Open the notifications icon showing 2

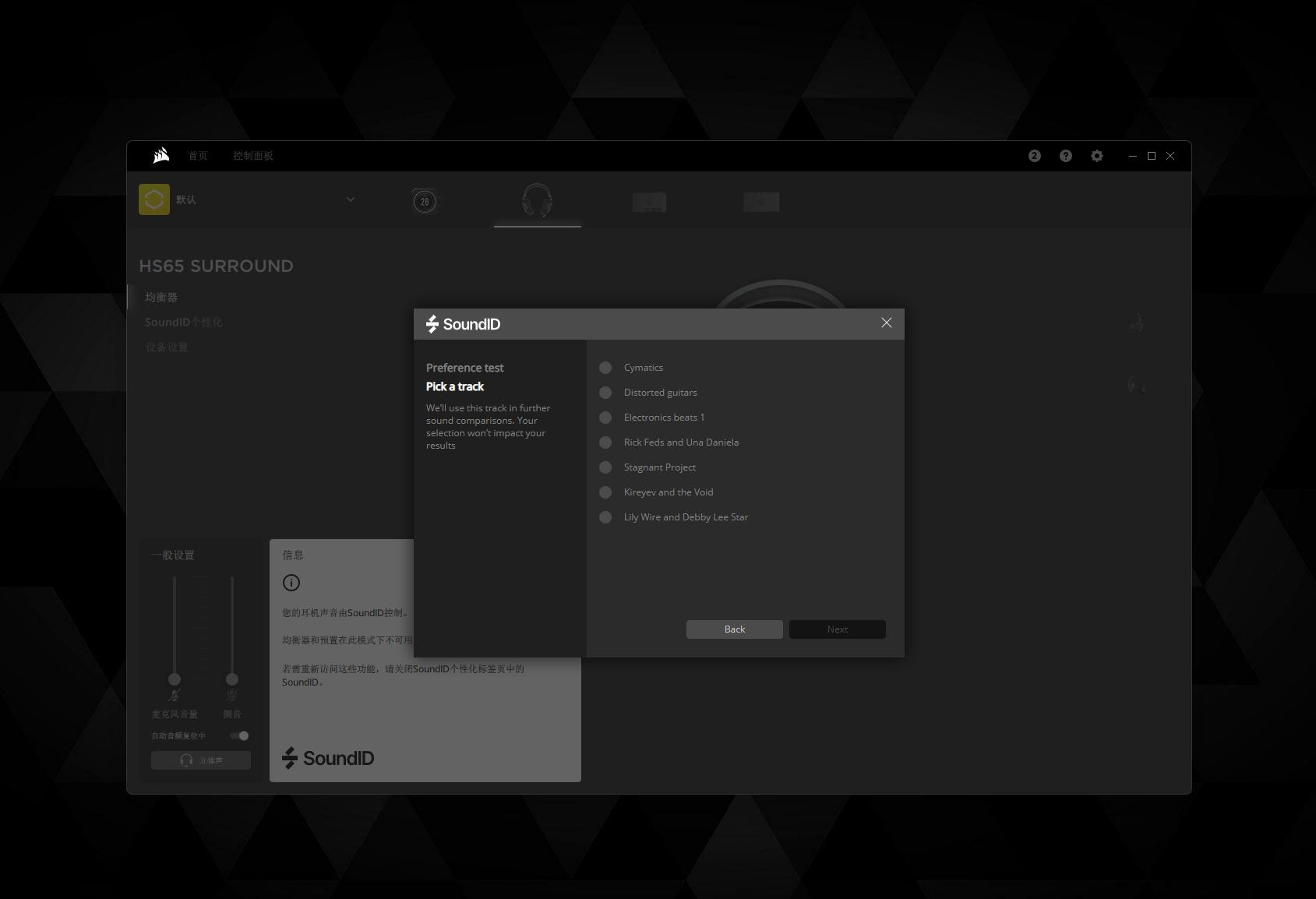pyautogui.click(x=1035, y=156)
